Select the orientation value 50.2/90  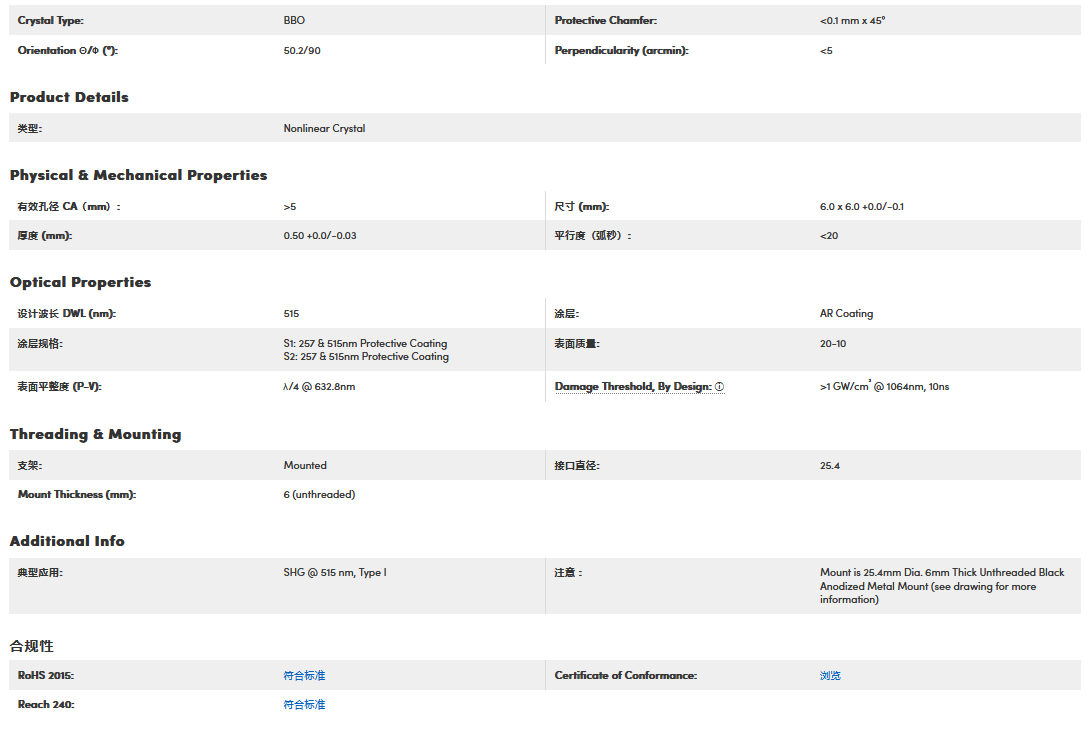(x=302, y=51)
